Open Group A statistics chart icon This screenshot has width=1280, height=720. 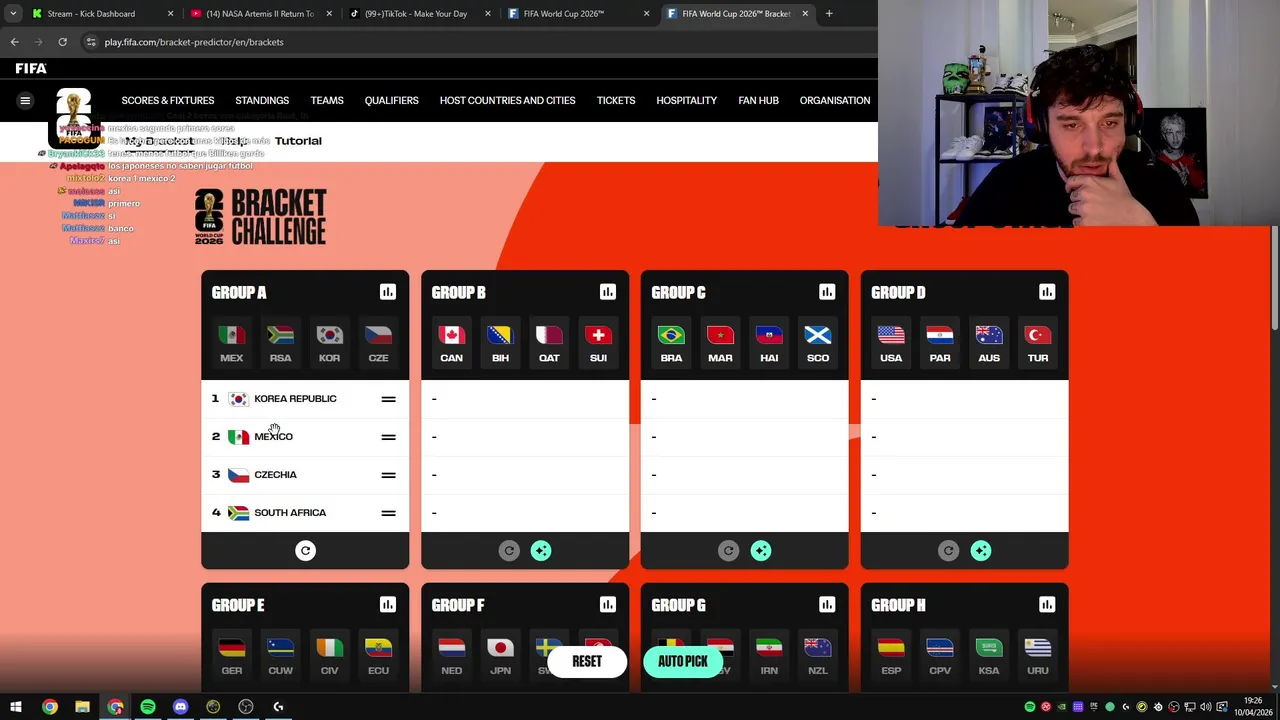tap(388, 292)
